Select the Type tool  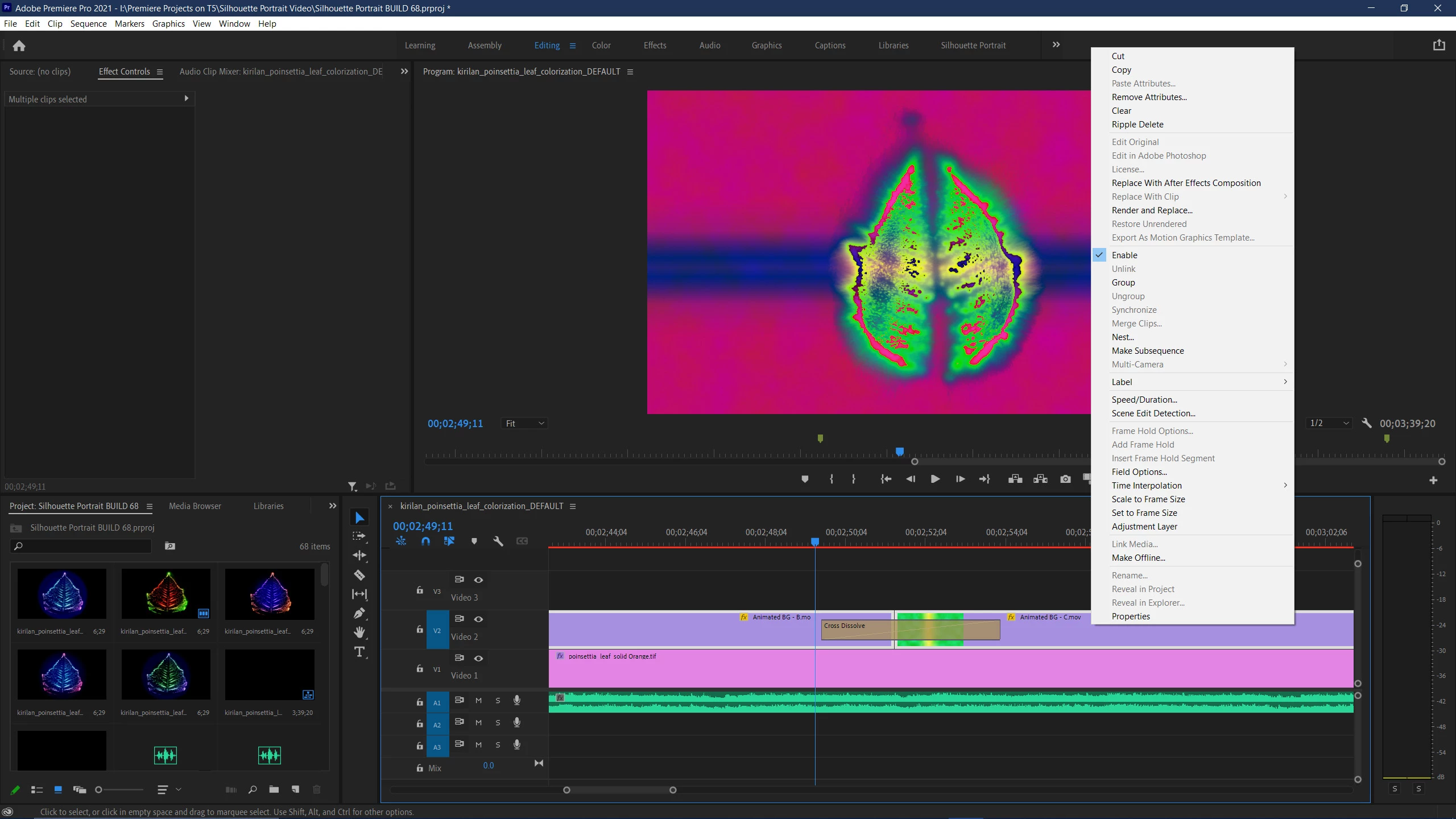coord(359,652)
